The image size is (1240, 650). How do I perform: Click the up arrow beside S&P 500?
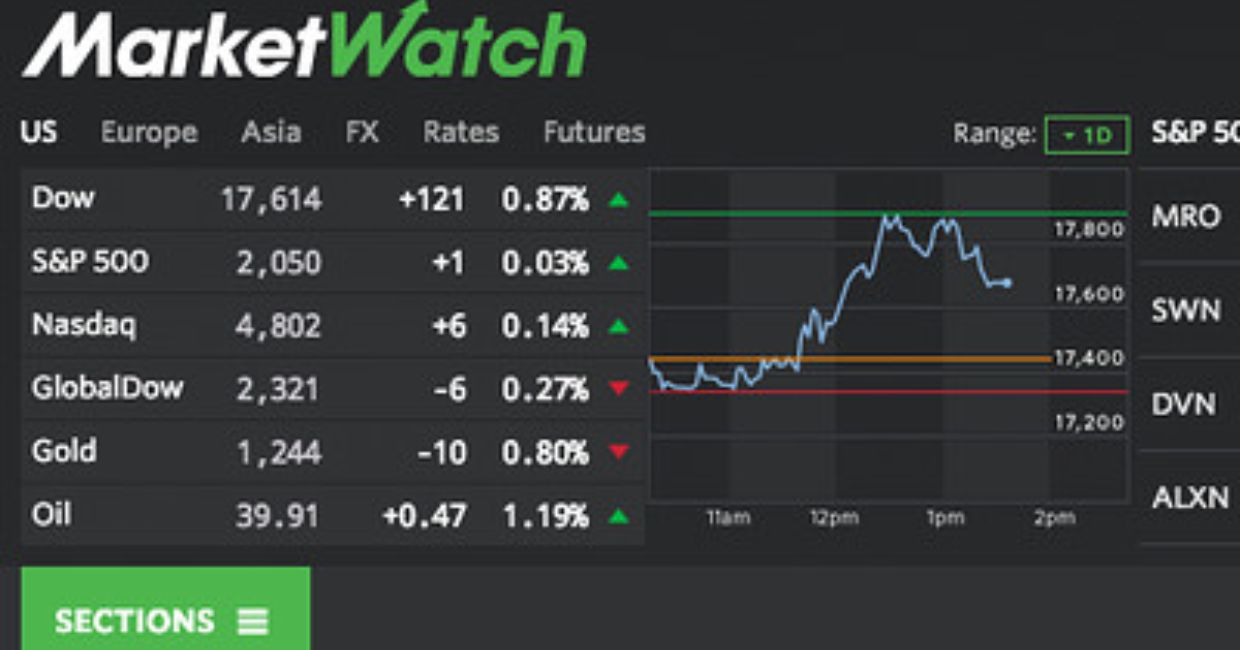[x=620, y=262]
